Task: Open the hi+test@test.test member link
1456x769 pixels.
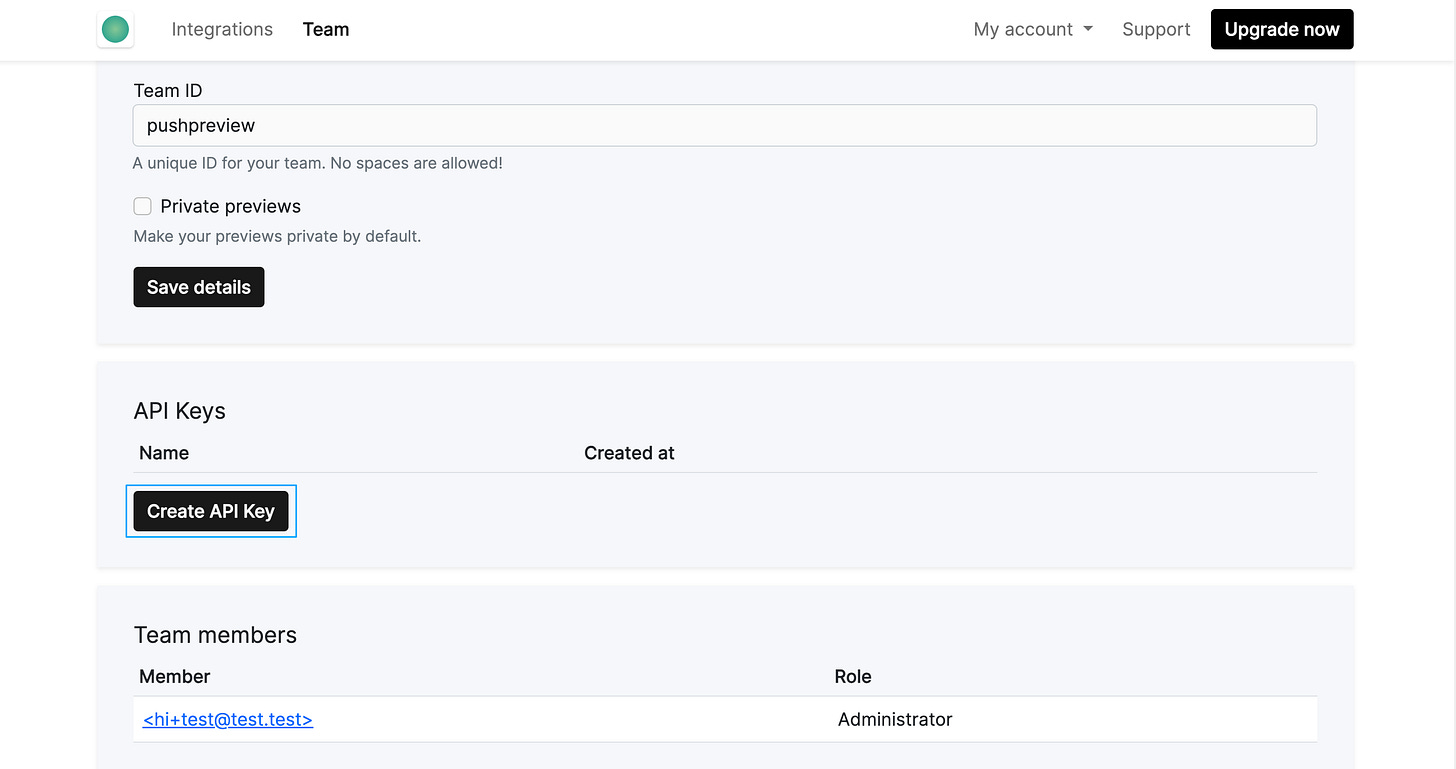Action: 227,719
